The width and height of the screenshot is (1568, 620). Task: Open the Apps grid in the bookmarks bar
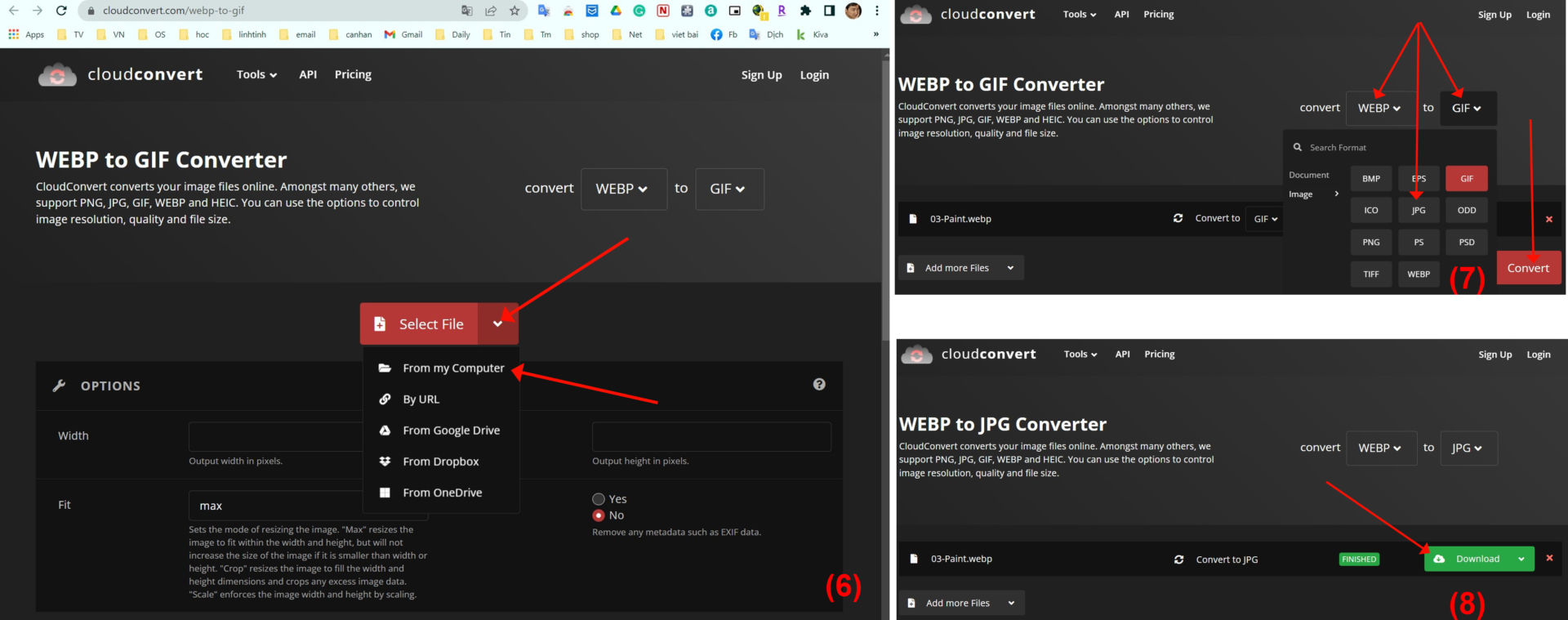point(26,34)
